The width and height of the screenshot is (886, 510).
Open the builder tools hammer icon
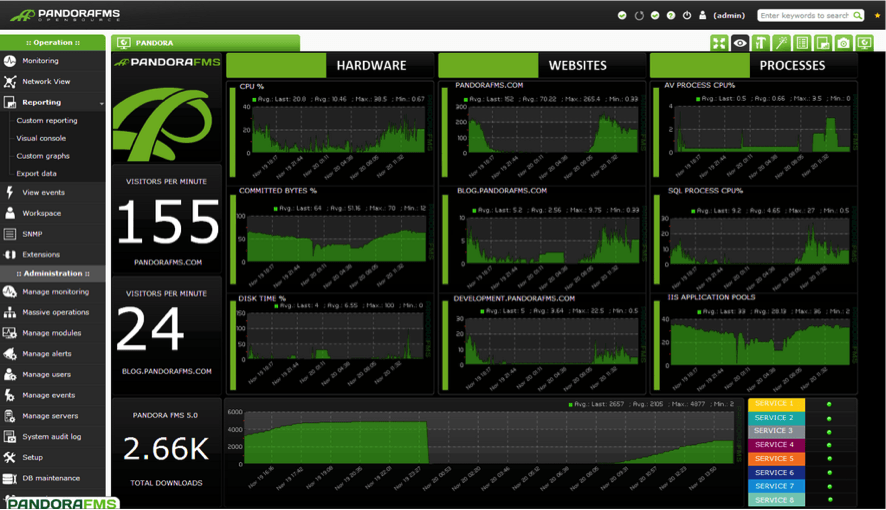761,43
